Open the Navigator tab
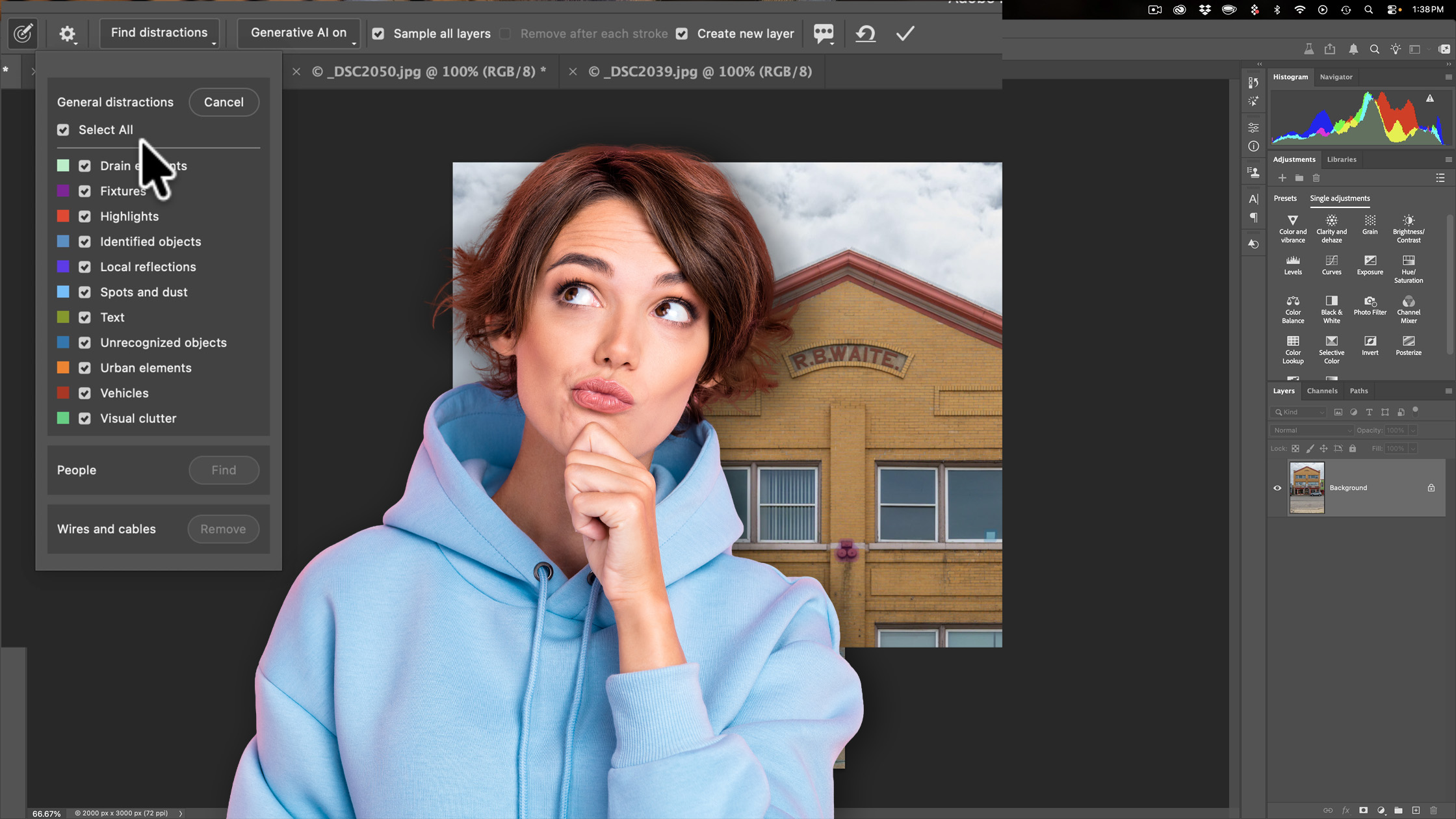 click(1336, 77)
